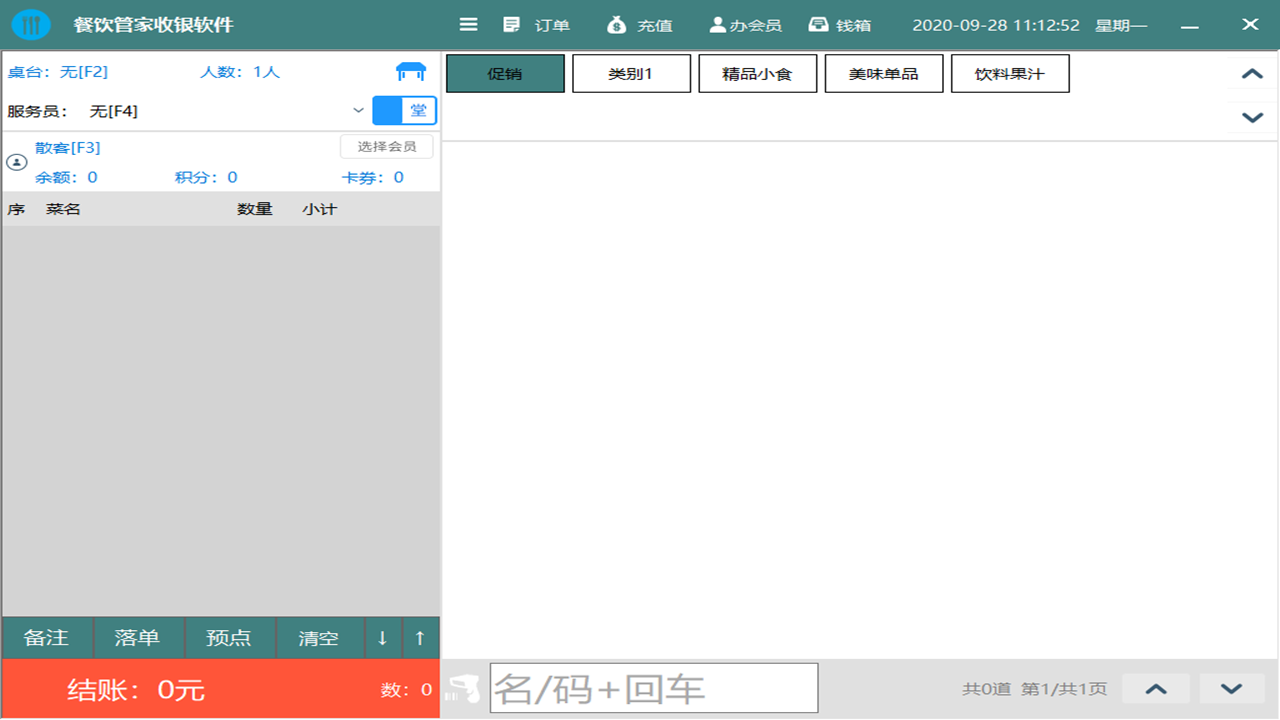This screenshot has width=1280, height=720.
Task: Click the 结账 checkout button
Action: [x=221, y=689]
